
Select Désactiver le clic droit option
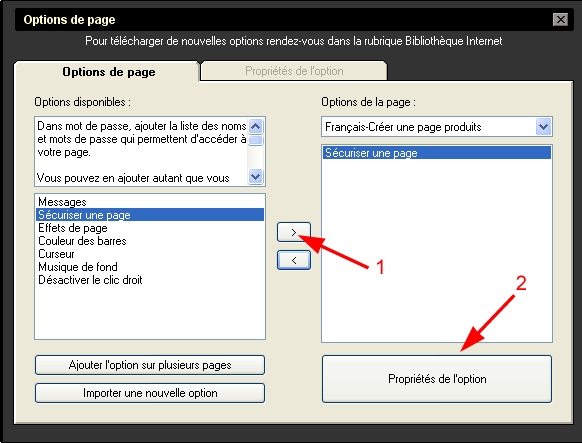(90, 280)
